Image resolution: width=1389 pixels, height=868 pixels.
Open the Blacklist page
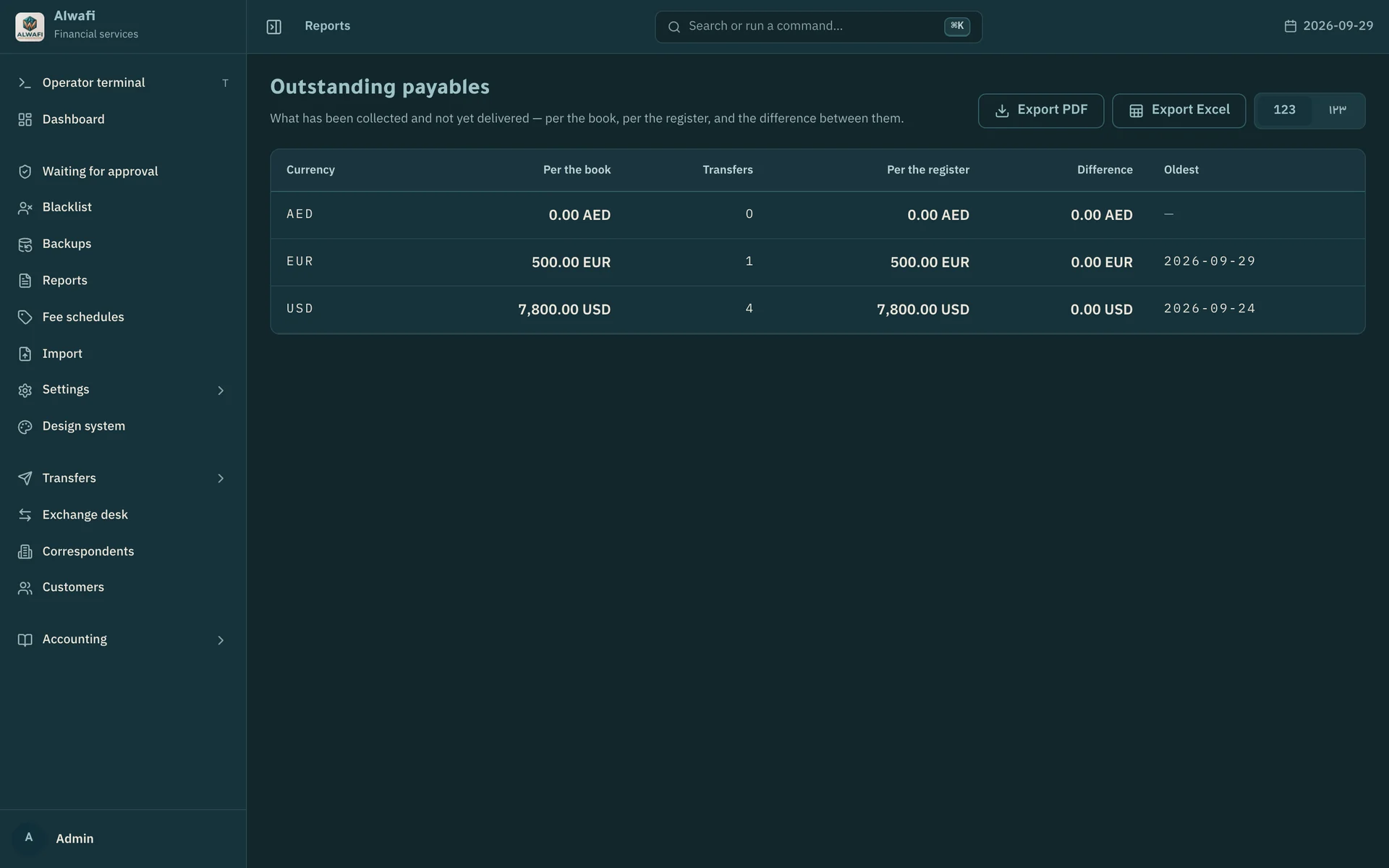tap(123, 208)
